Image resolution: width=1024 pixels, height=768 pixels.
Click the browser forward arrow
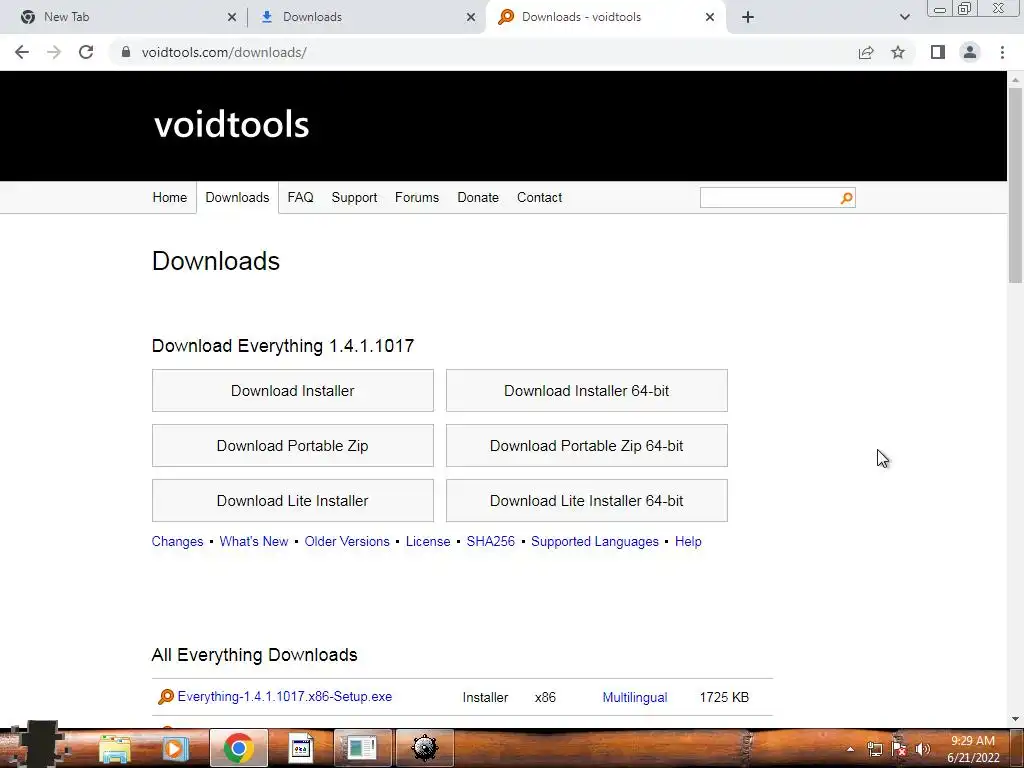[x=54, y=52]
